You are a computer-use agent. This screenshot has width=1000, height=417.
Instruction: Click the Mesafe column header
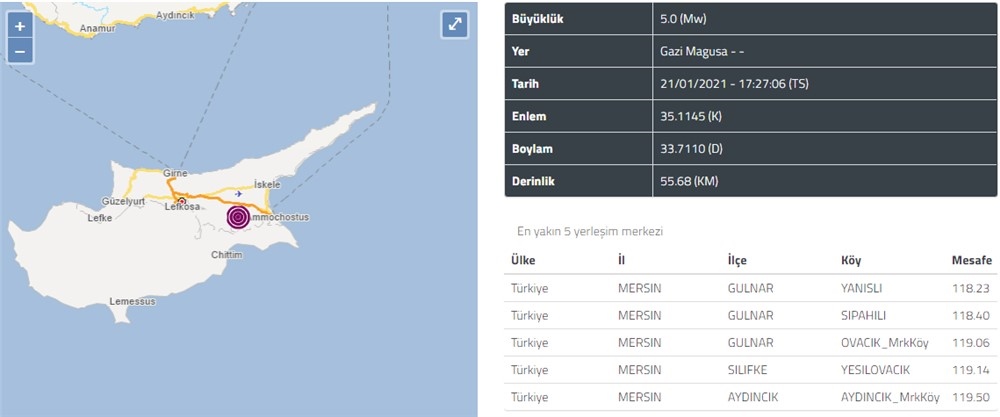[x=971, y=260]
